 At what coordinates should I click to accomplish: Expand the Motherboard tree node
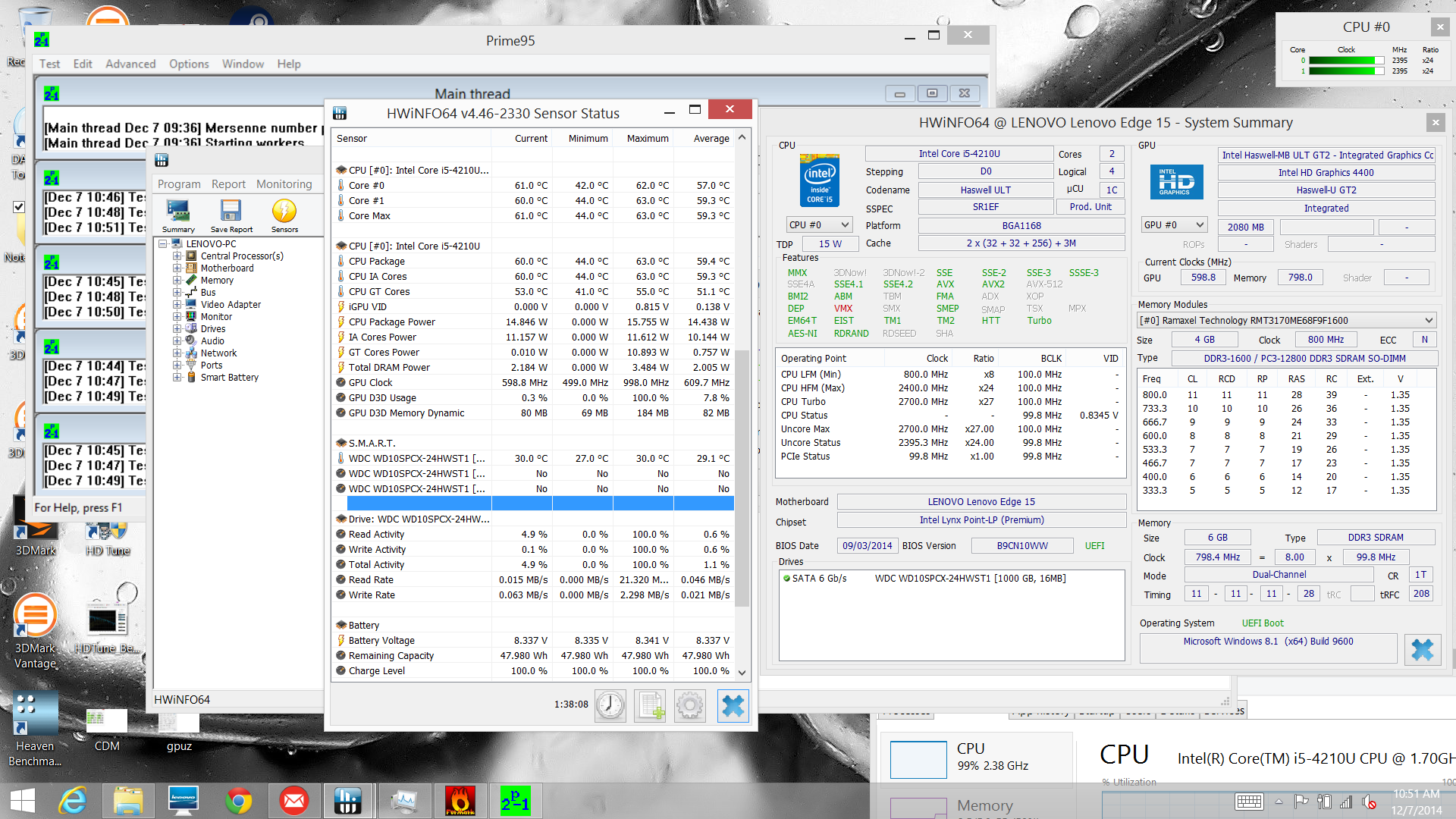coord(177,268)
